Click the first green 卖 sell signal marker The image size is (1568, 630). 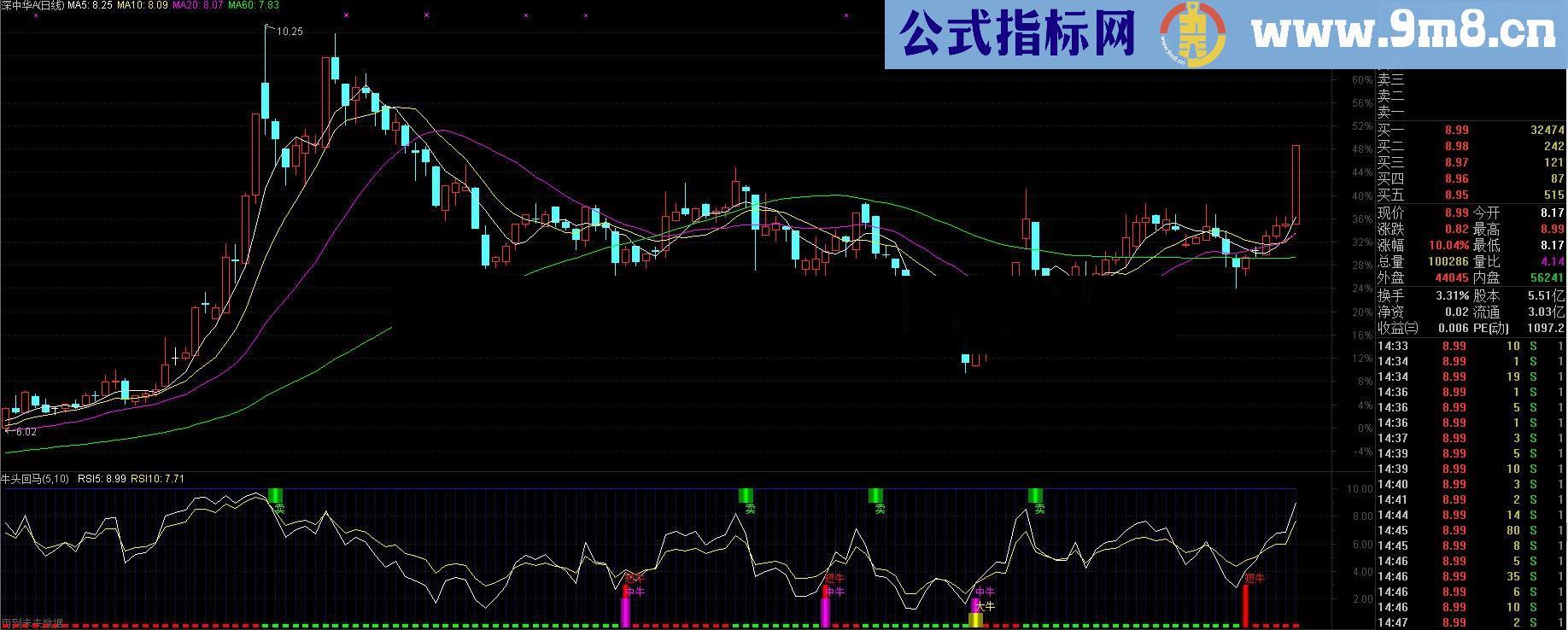coord(275,496)
